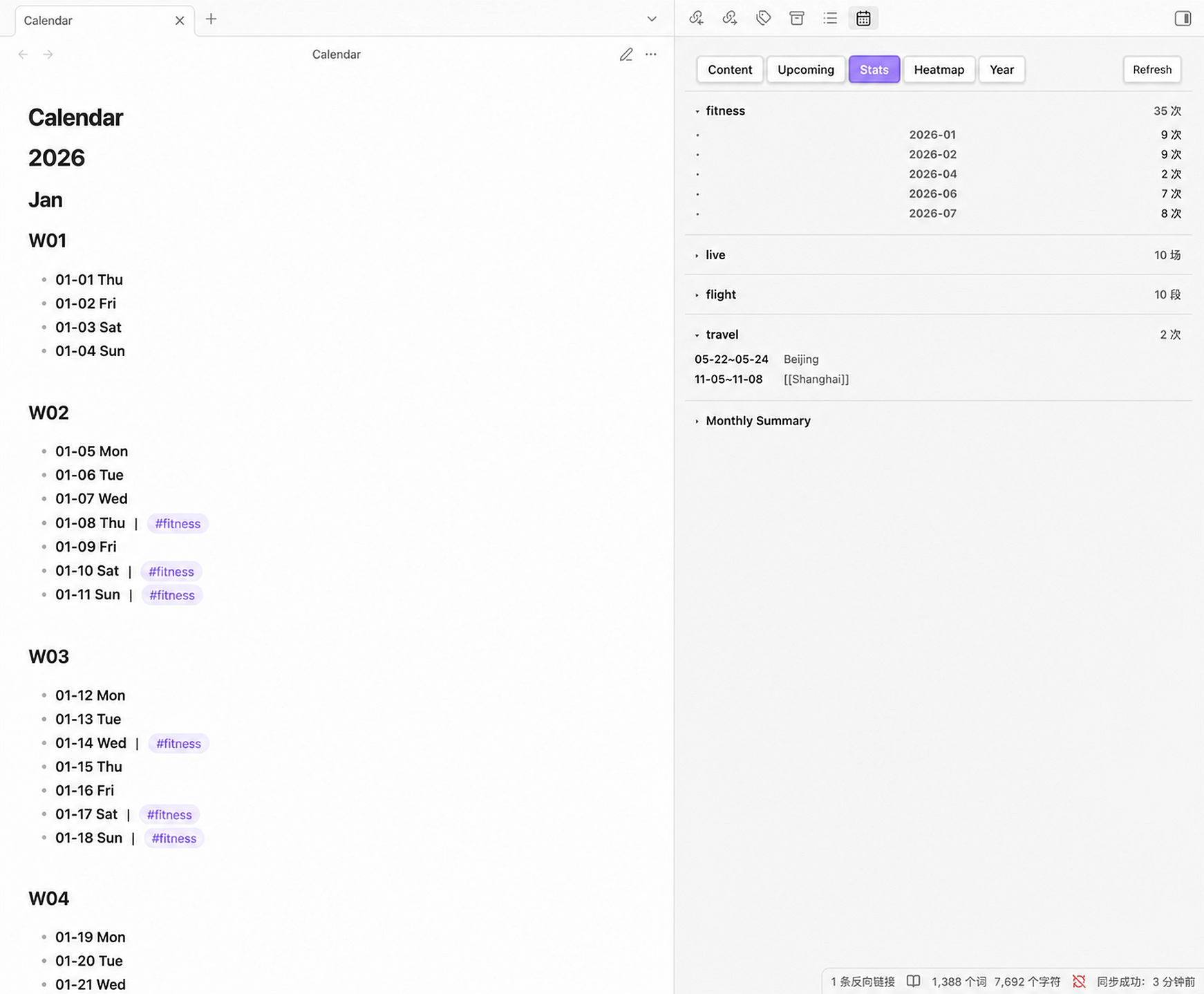
Task: Click the #fitness tag on 01-14 Wed
Action: point(178,744)
